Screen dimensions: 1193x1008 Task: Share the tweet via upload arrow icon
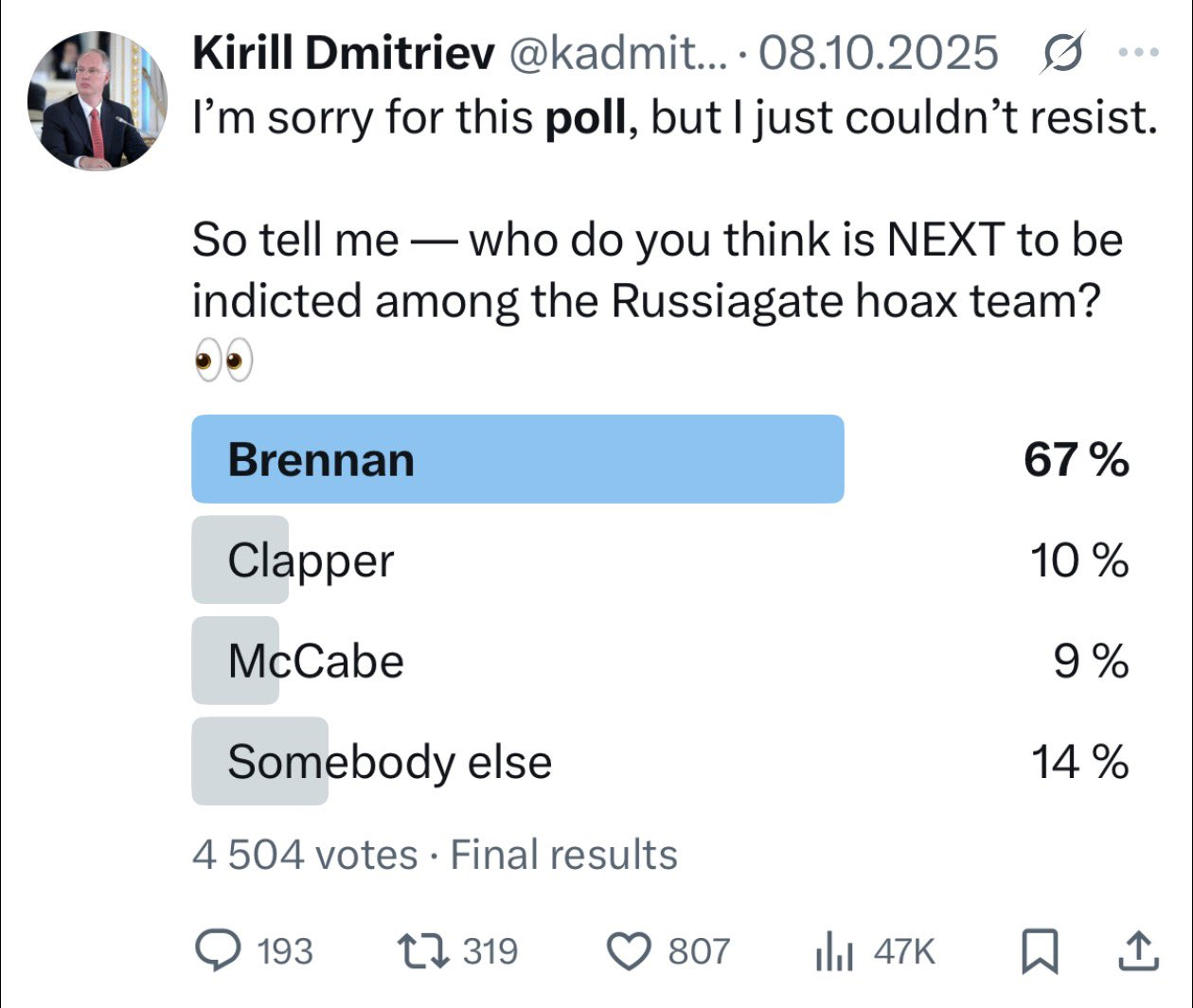[x=1137, y=950]
